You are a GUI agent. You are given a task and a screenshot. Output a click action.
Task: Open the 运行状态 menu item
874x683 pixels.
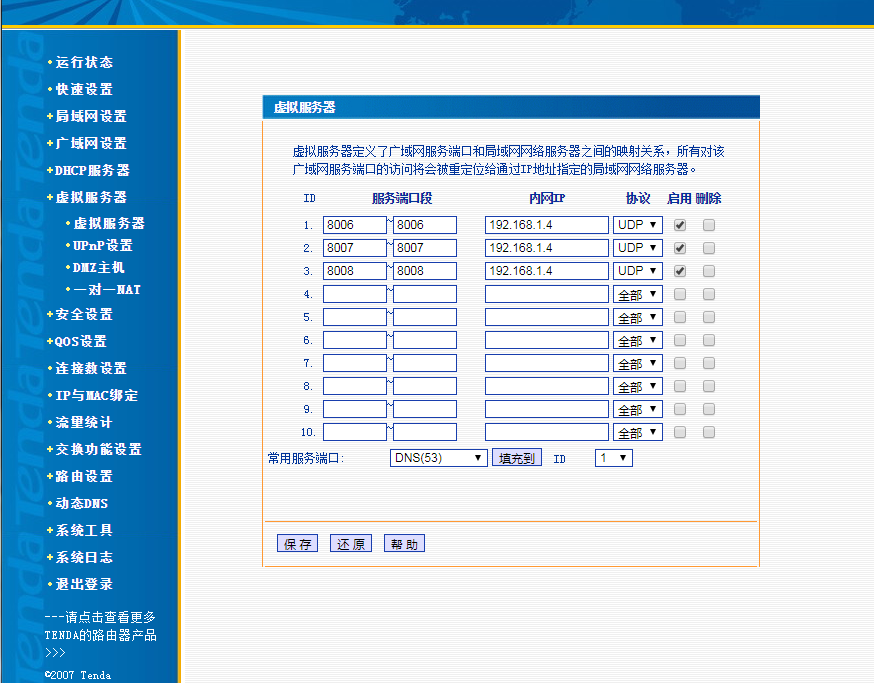pyautogui.click(x=84, y=62)
